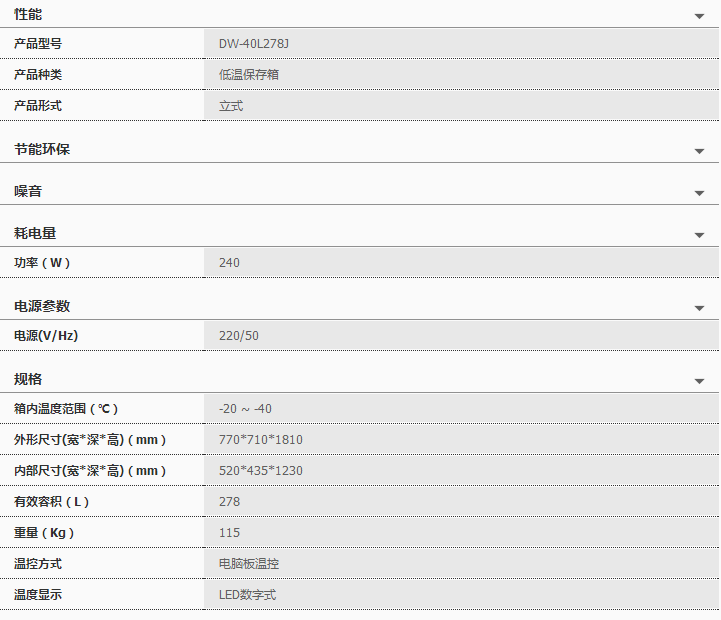Collapse the 耗电量 section arrow
Image resolution: width=721 pixels, height=620 pixels.
click(x=699, y=235)
